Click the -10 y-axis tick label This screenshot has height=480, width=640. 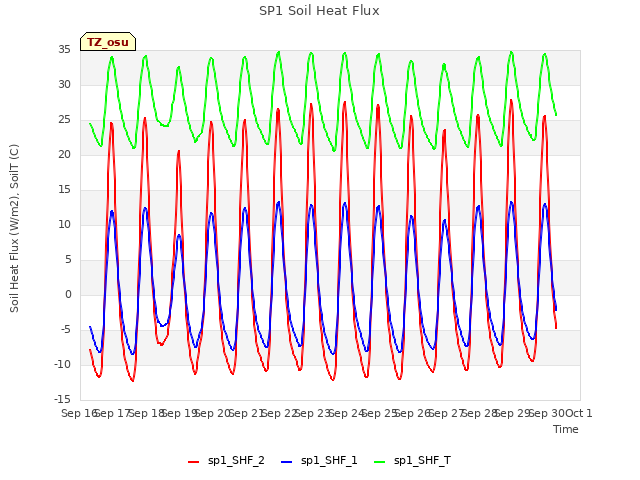click(x=62, y=364)
